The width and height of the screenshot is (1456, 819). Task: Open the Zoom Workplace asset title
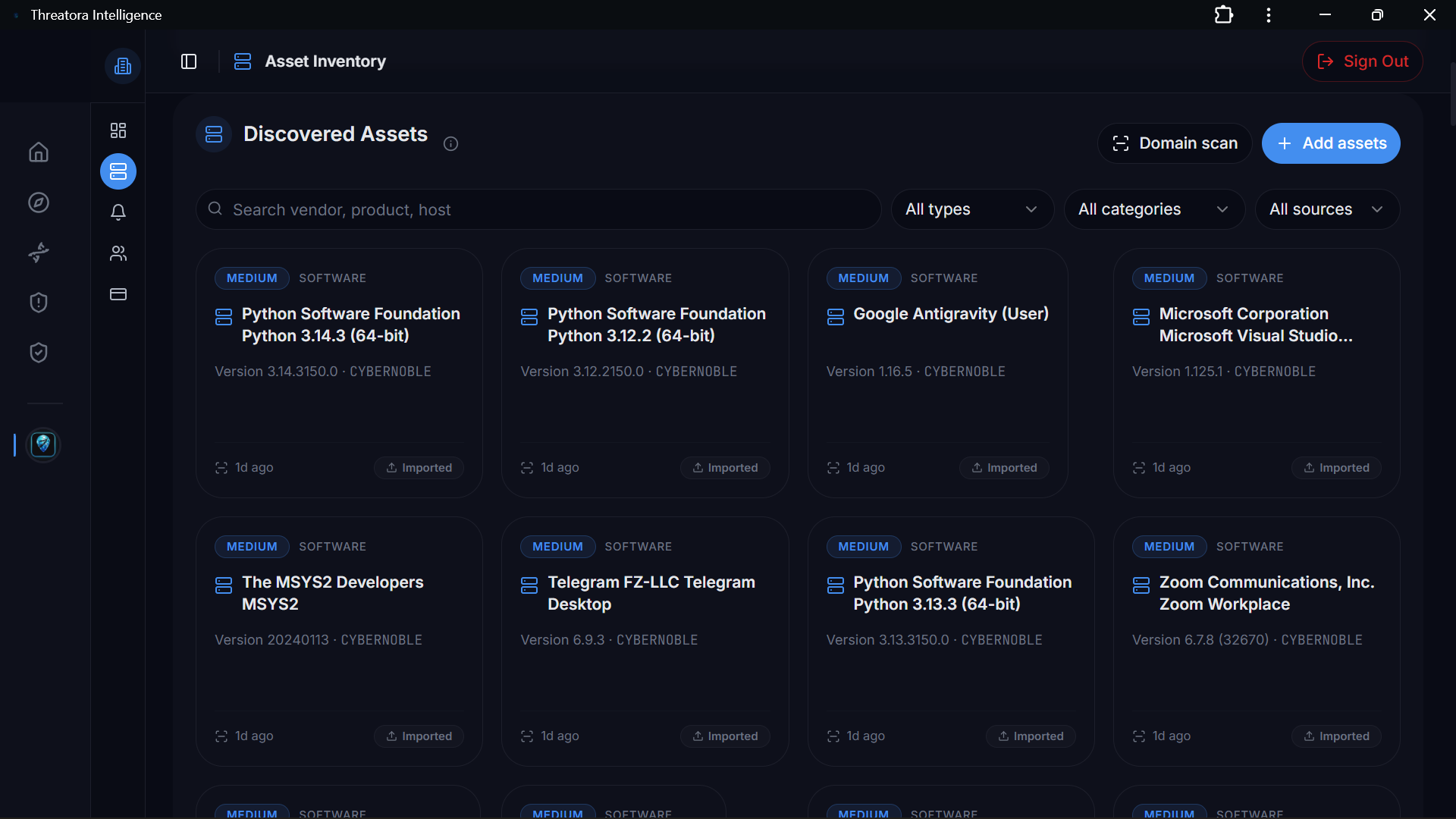(x=1266, y=593)
